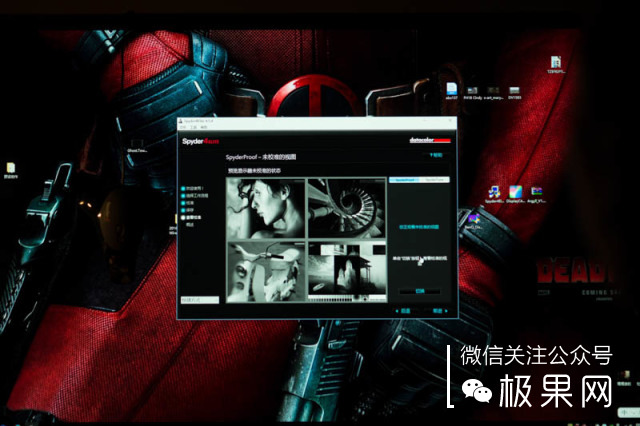Image resolution: width=640 pixels, height=426 pixels.
Task: Open the second menu in the Spyder menu bar
Action: (193, 127)
